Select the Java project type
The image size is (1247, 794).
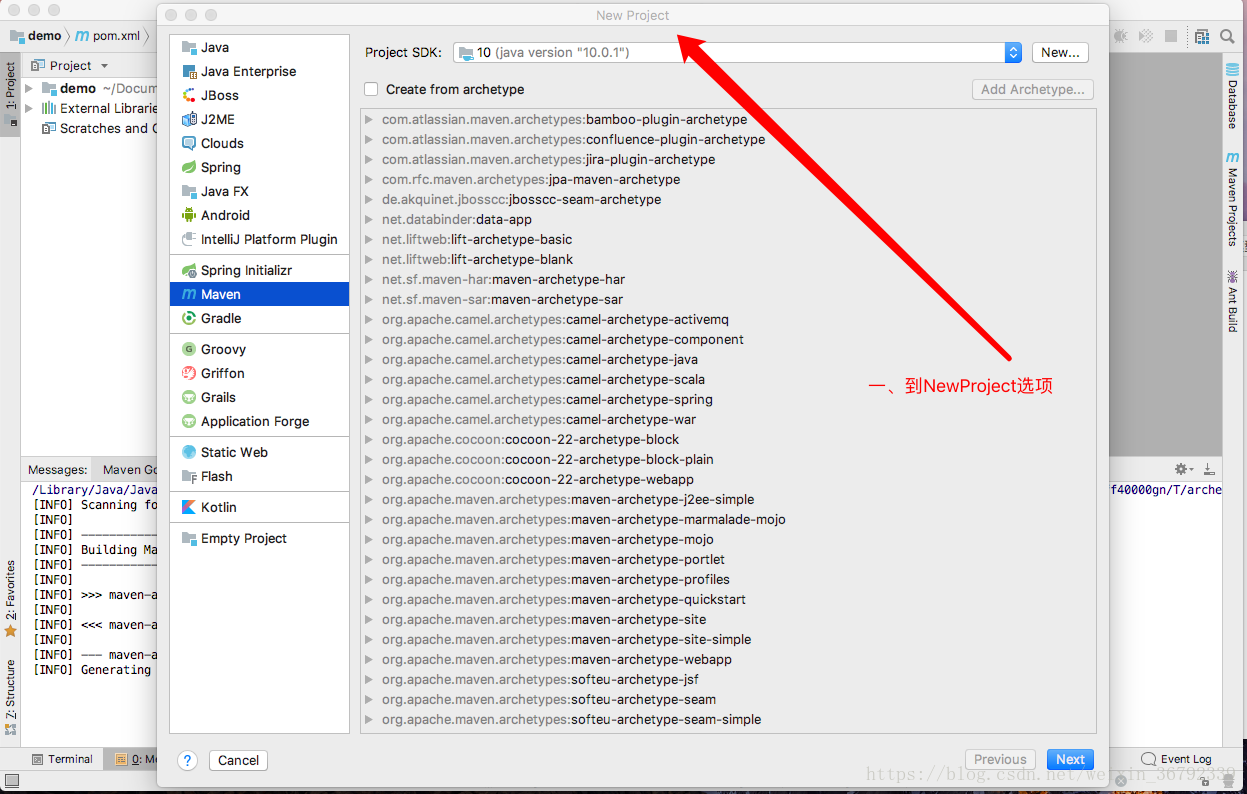point(259,47)
